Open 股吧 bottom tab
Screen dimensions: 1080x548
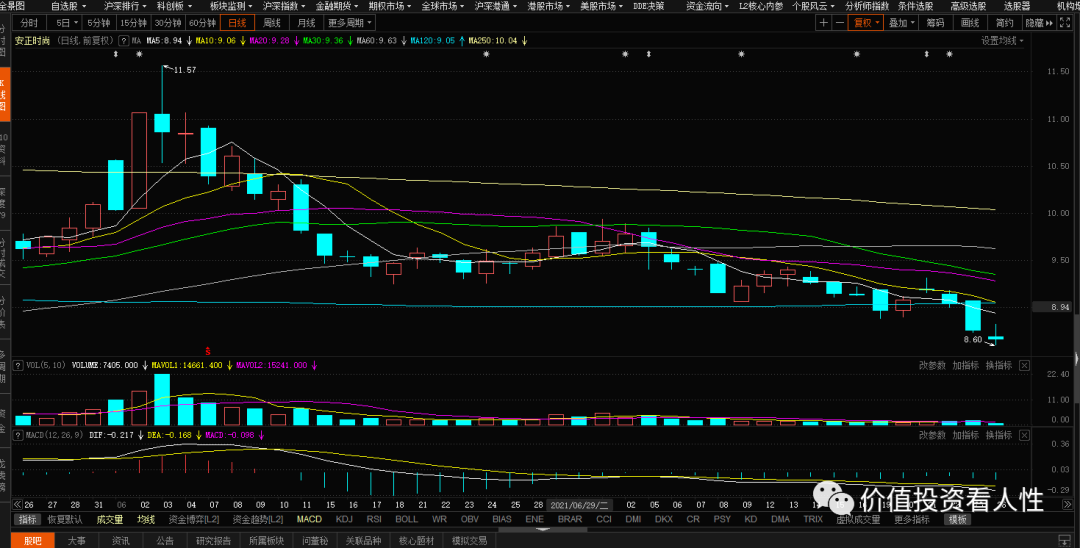pyautogui.click(x=32, y=540)
